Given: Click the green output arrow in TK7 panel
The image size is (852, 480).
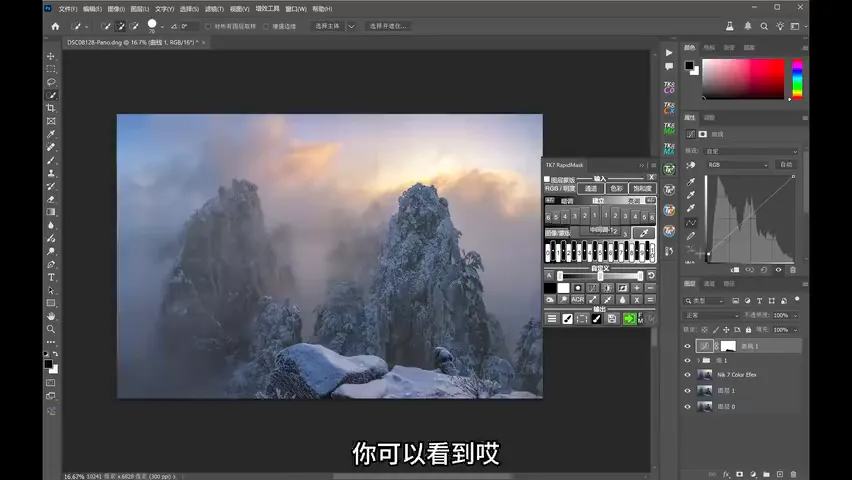Looking at the screenshot, I should point(629,319).
